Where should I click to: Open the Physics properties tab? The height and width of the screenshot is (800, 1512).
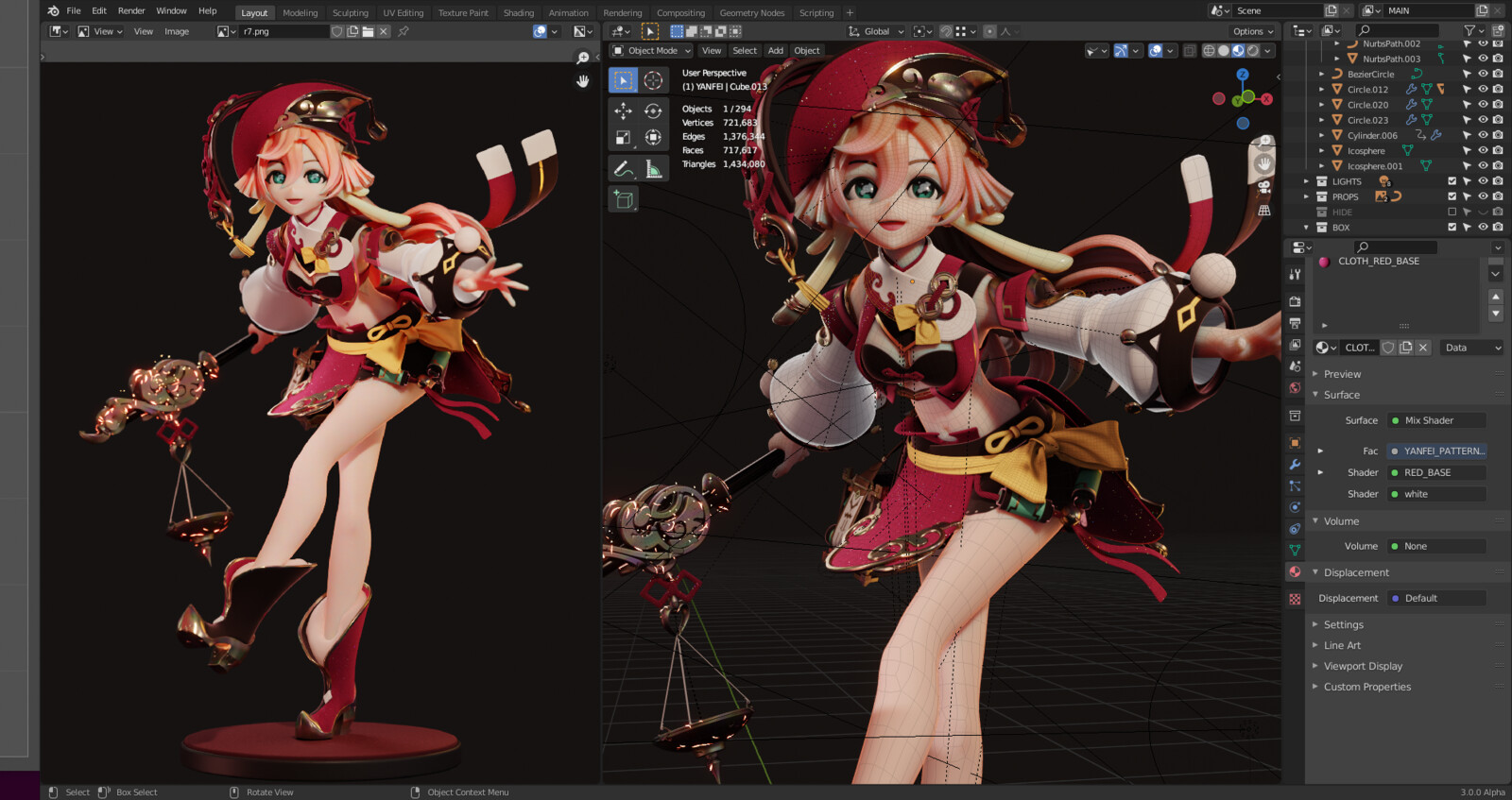[1295, 507]
